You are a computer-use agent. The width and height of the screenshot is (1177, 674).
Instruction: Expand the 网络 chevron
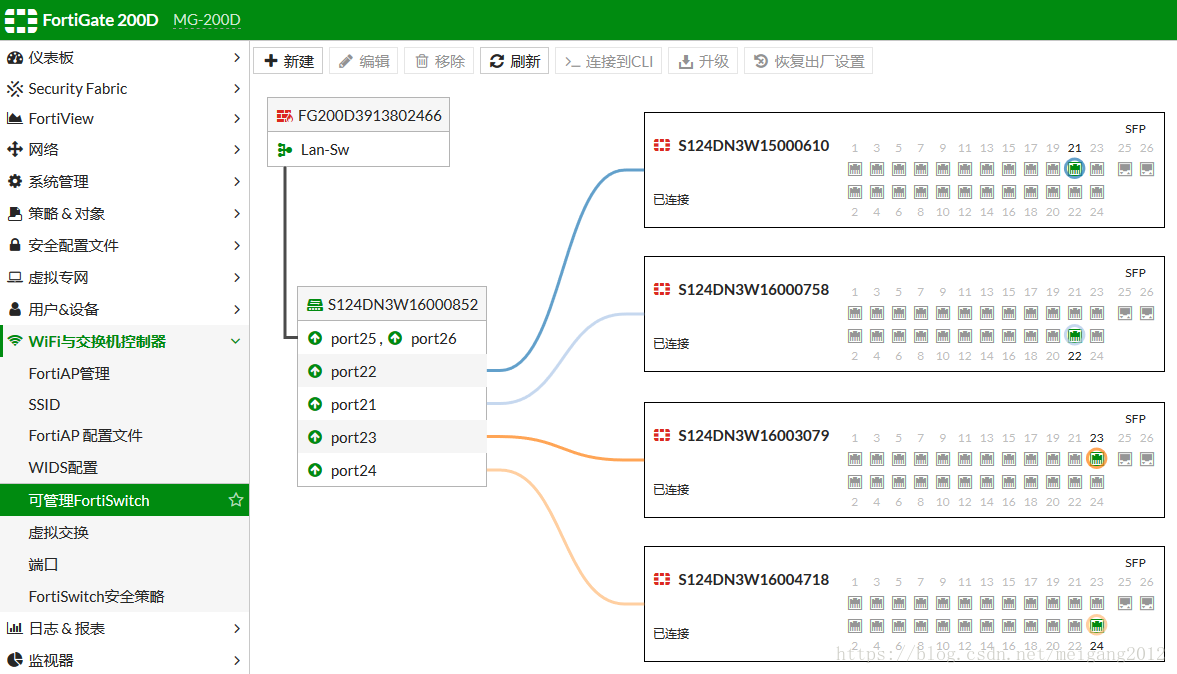(x=236, y=149)
